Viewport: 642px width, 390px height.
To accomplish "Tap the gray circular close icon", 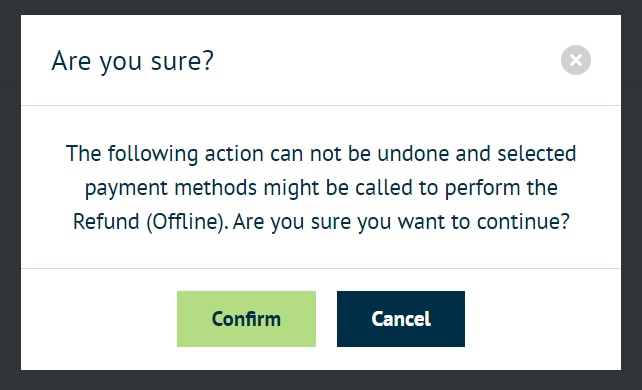I will point(576,60).
